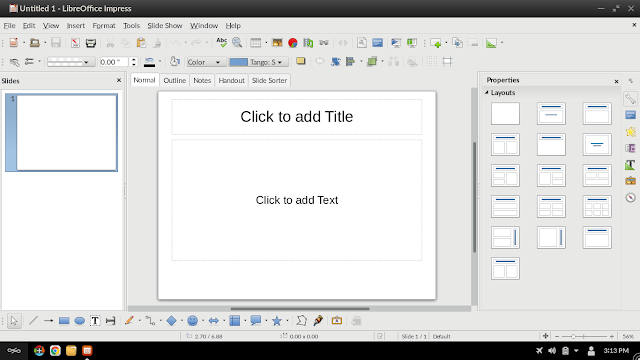
Task: Open the Slide Show menu
Action: pyautogui.click(x=164, y=25)
